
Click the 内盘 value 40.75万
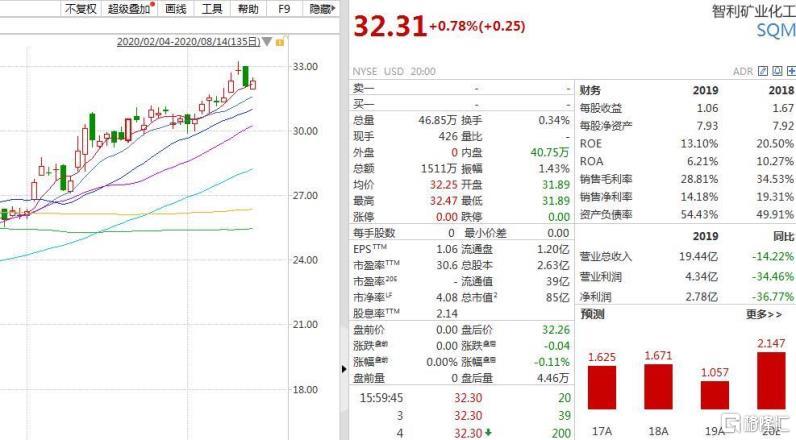[550, 152]
